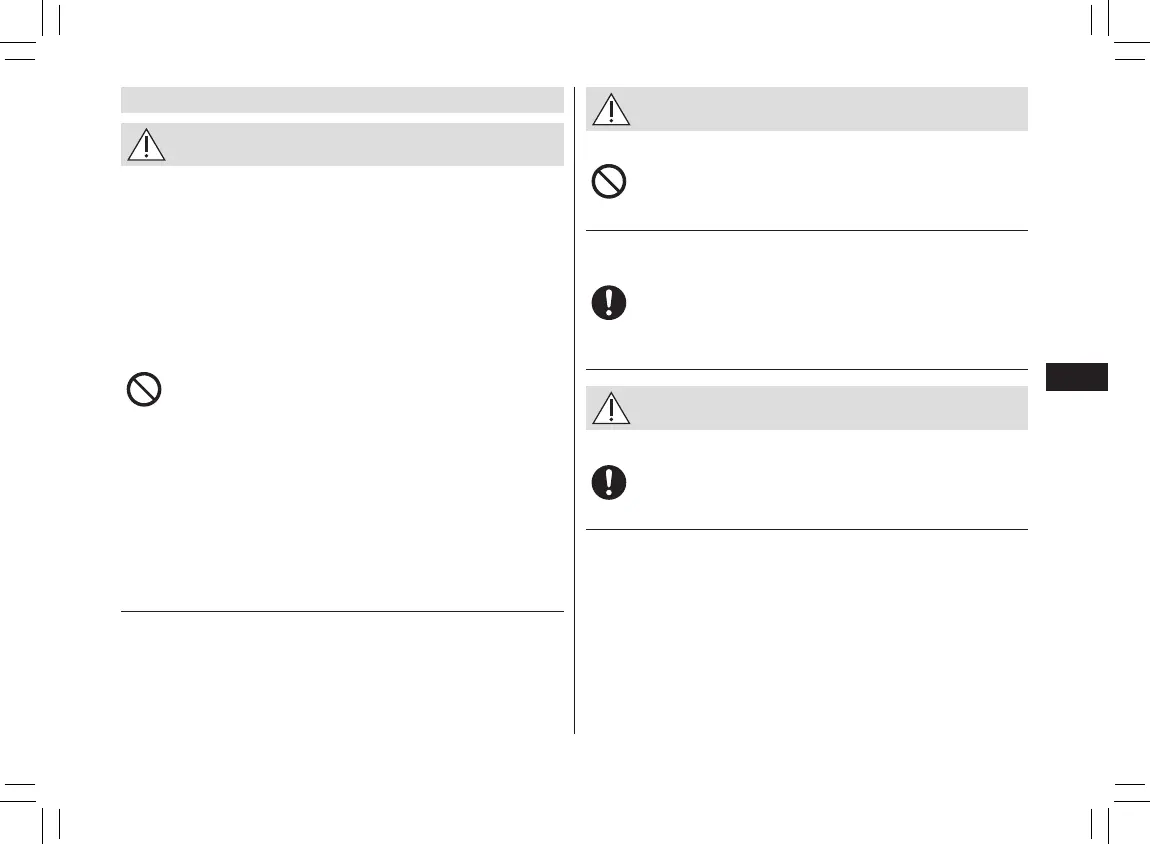Click the prohibition symbol in the right column
Screen dimensions: 1150x844
tap(609, 182)
